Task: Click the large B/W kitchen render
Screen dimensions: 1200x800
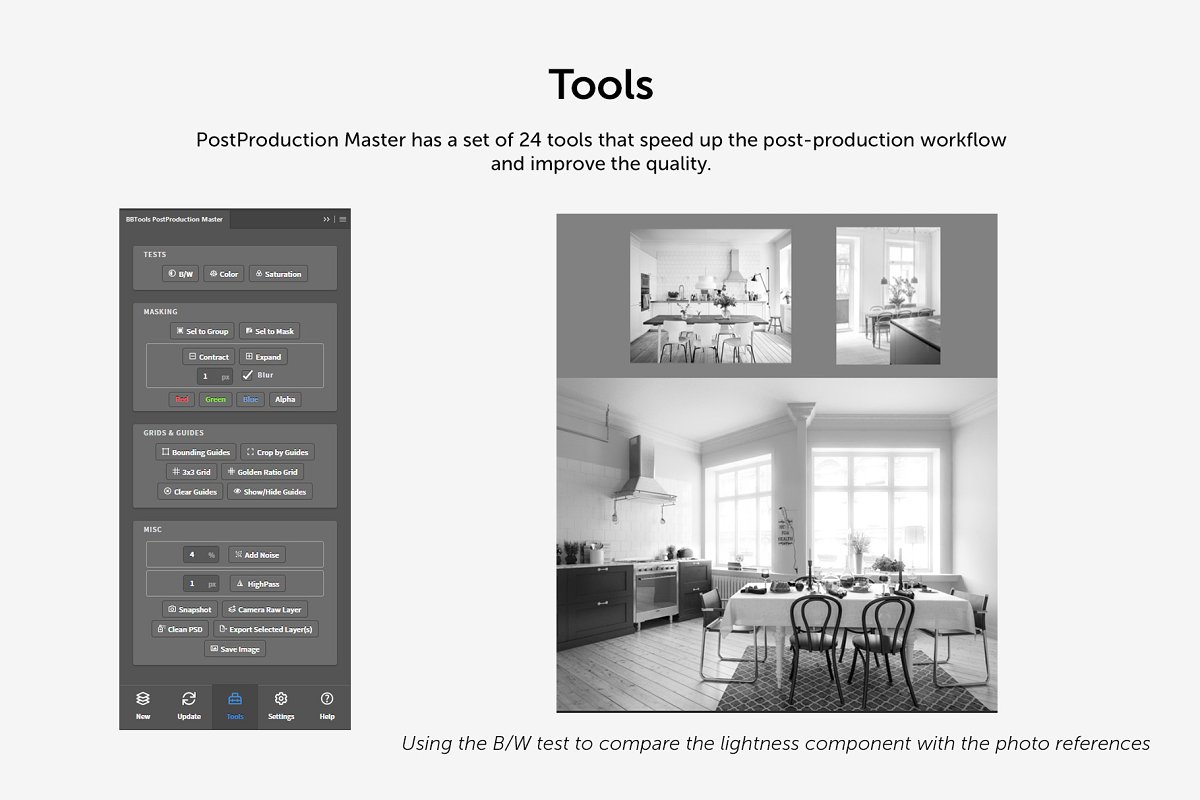Action: point(777,545)
